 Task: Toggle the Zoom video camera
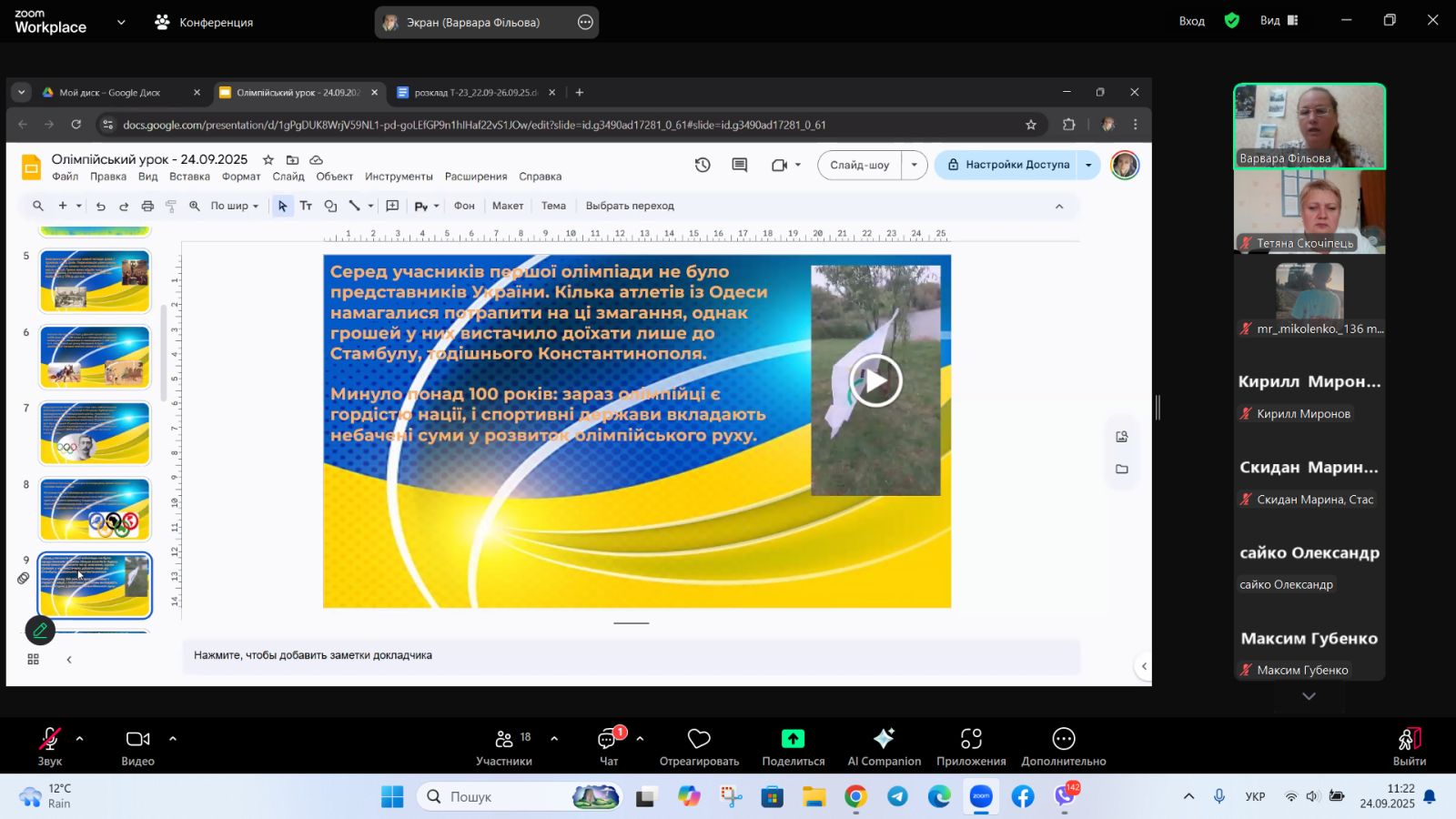tap(138, 739)
